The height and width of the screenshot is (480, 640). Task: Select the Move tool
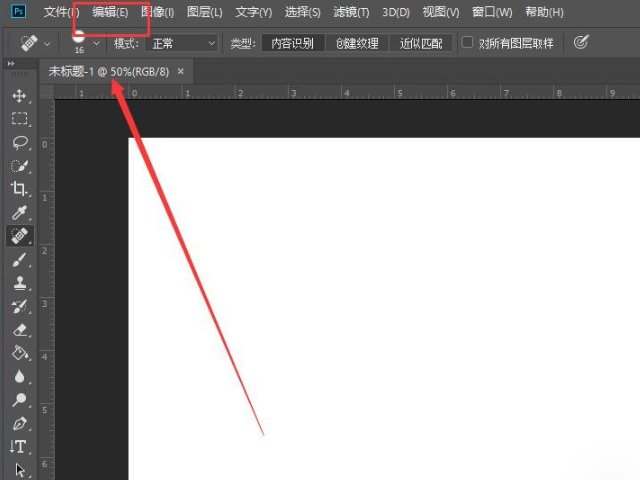pyautogui.click(x=19, y=95)
